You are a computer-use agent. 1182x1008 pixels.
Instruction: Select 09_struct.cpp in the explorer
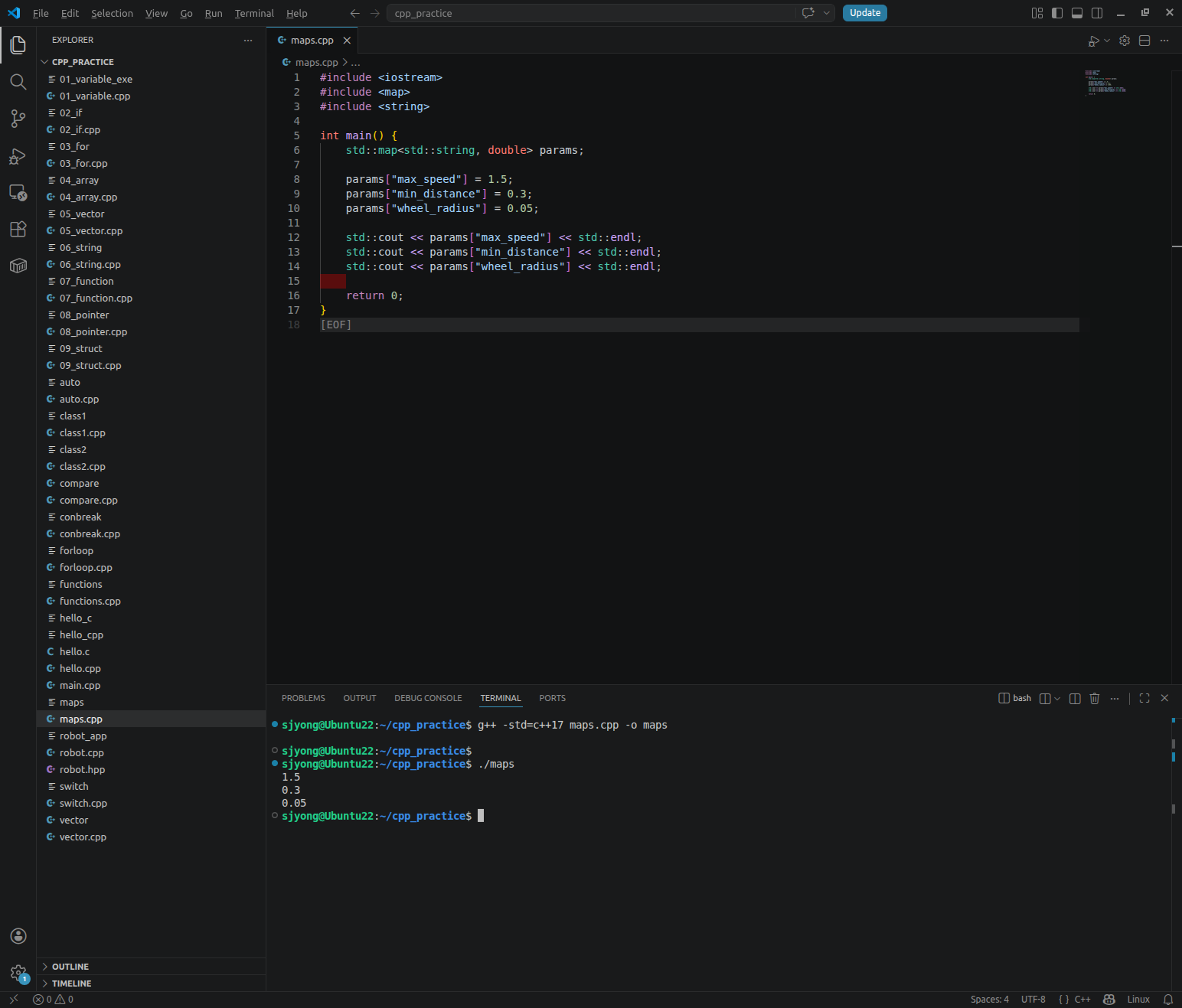coord(151,365)
